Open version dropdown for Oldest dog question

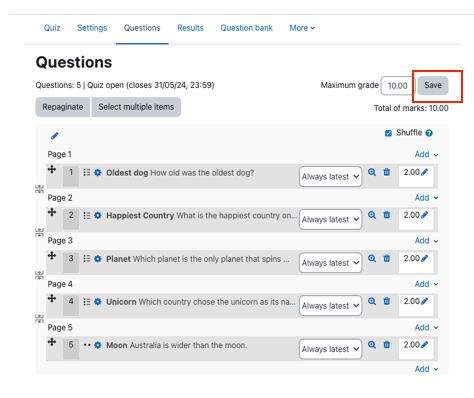click(x=330, y=177)
